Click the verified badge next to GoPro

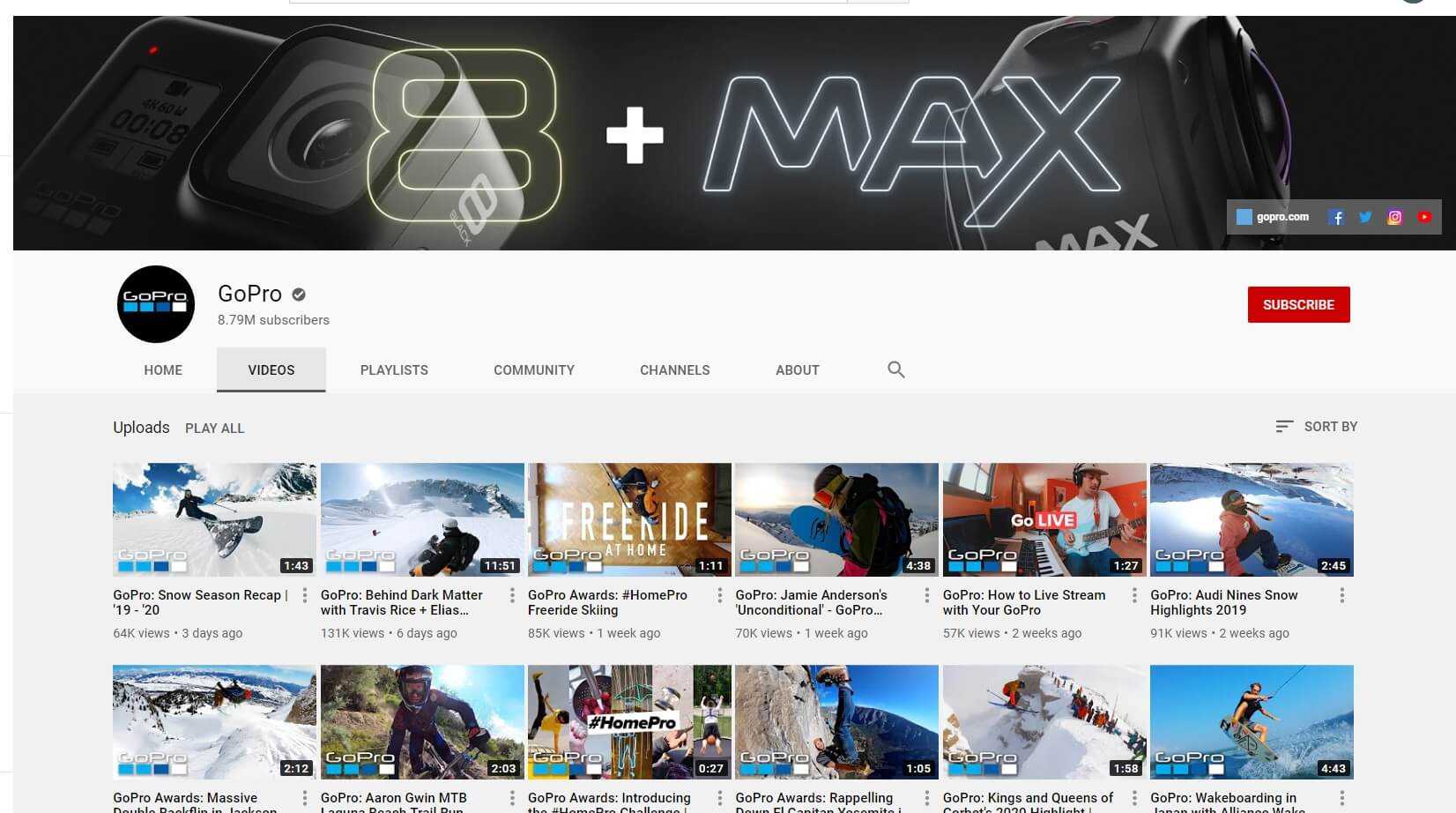[299, 295]
